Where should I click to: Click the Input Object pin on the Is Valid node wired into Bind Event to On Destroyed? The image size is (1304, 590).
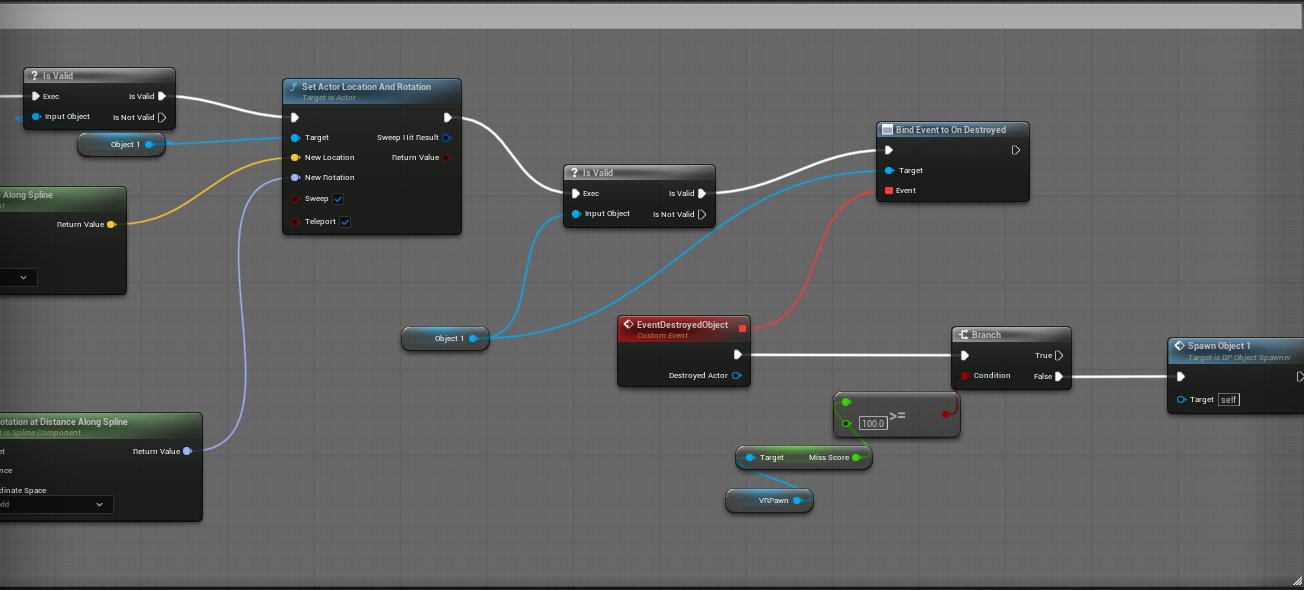(x=576, y=214)
